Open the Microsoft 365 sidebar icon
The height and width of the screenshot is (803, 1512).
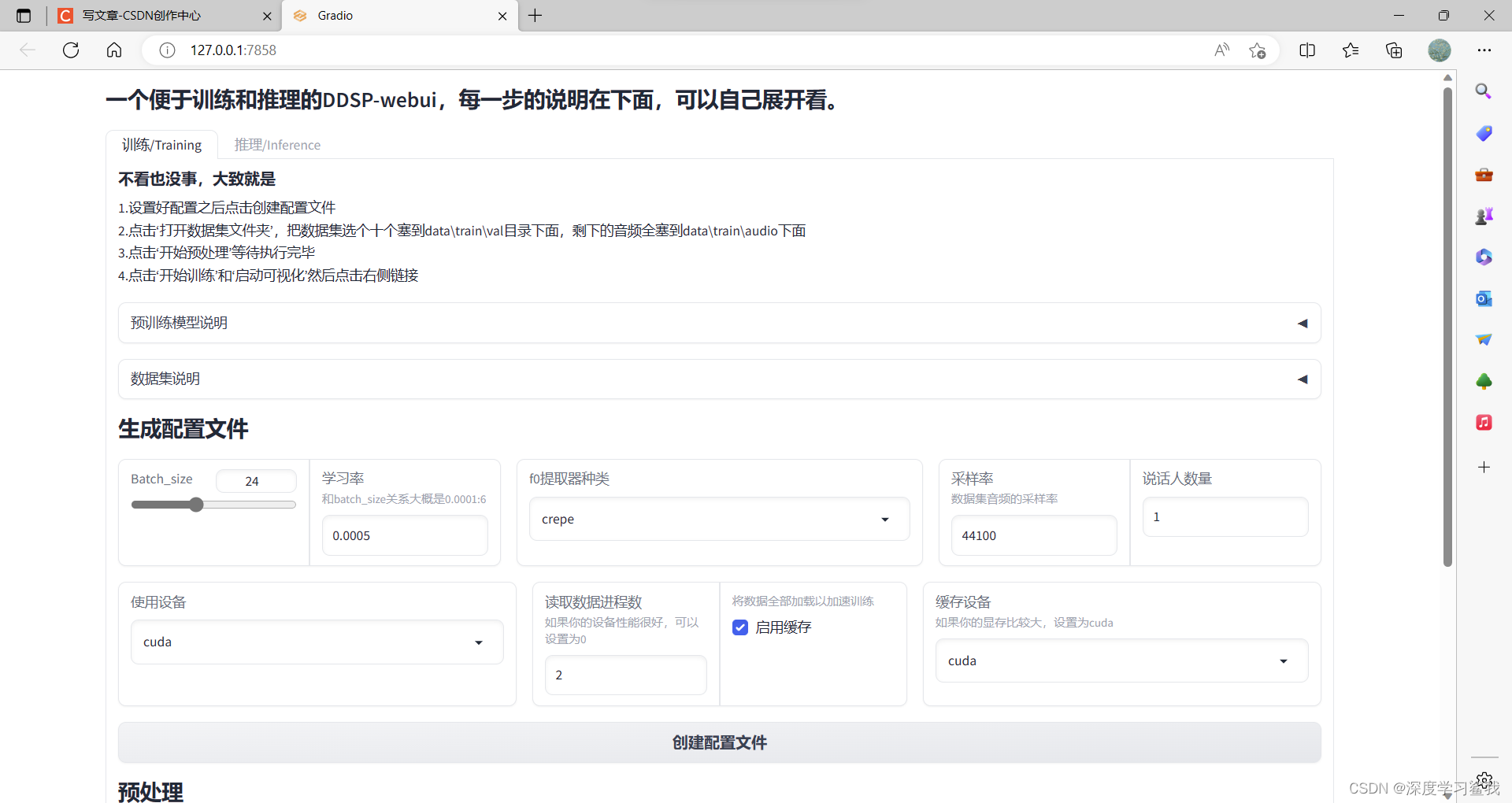1484,257
